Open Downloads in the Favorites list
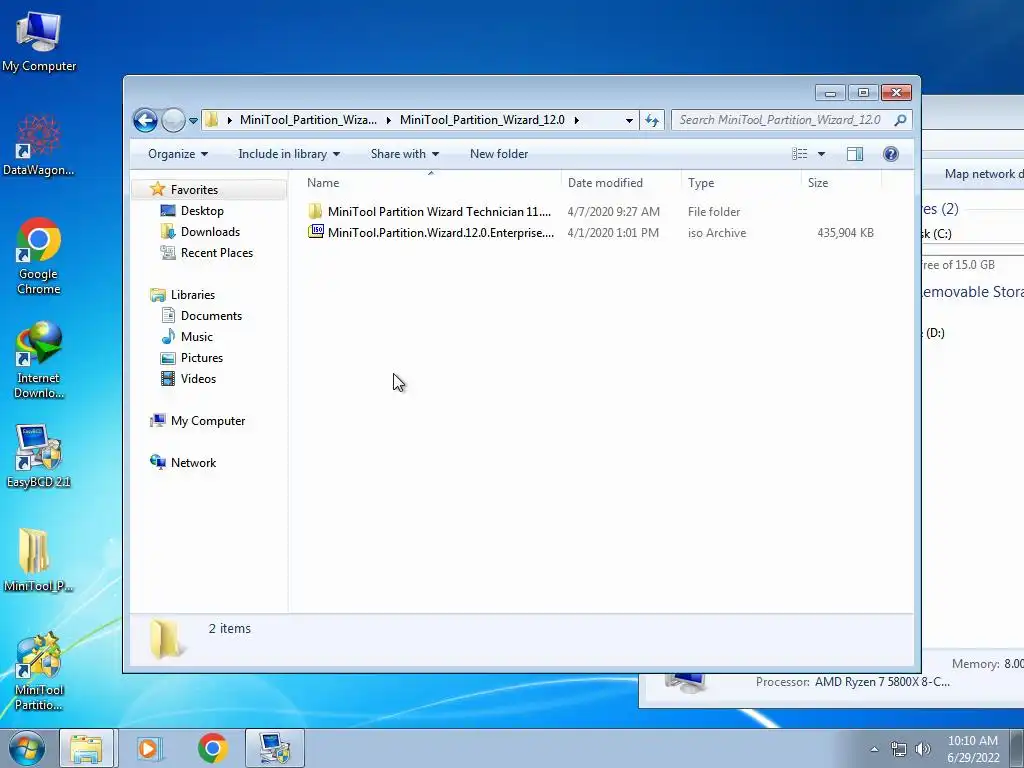 (x=210, y=232)
